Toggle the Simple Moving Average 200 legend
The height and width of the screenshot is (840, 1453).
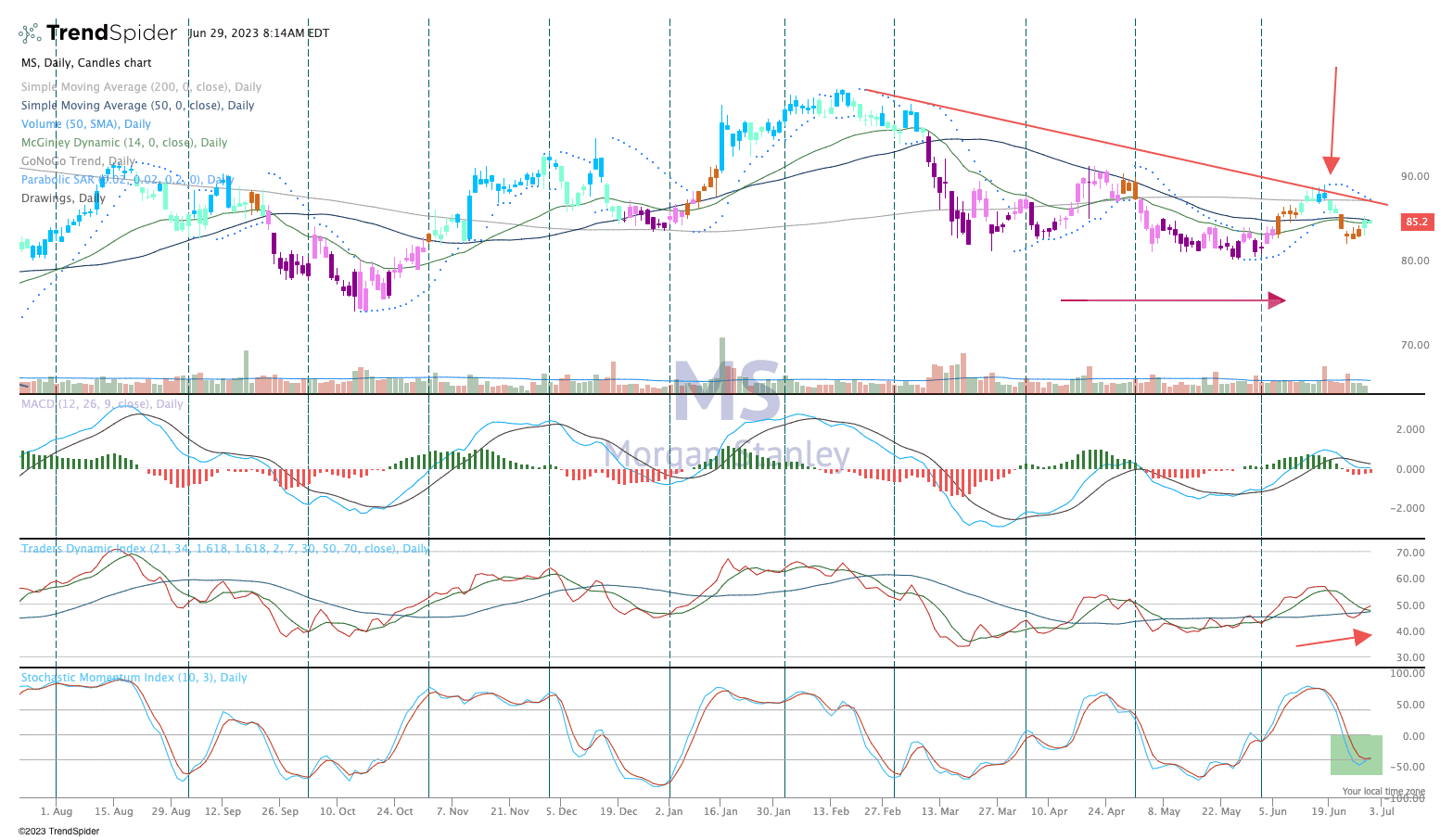[141, 87]
